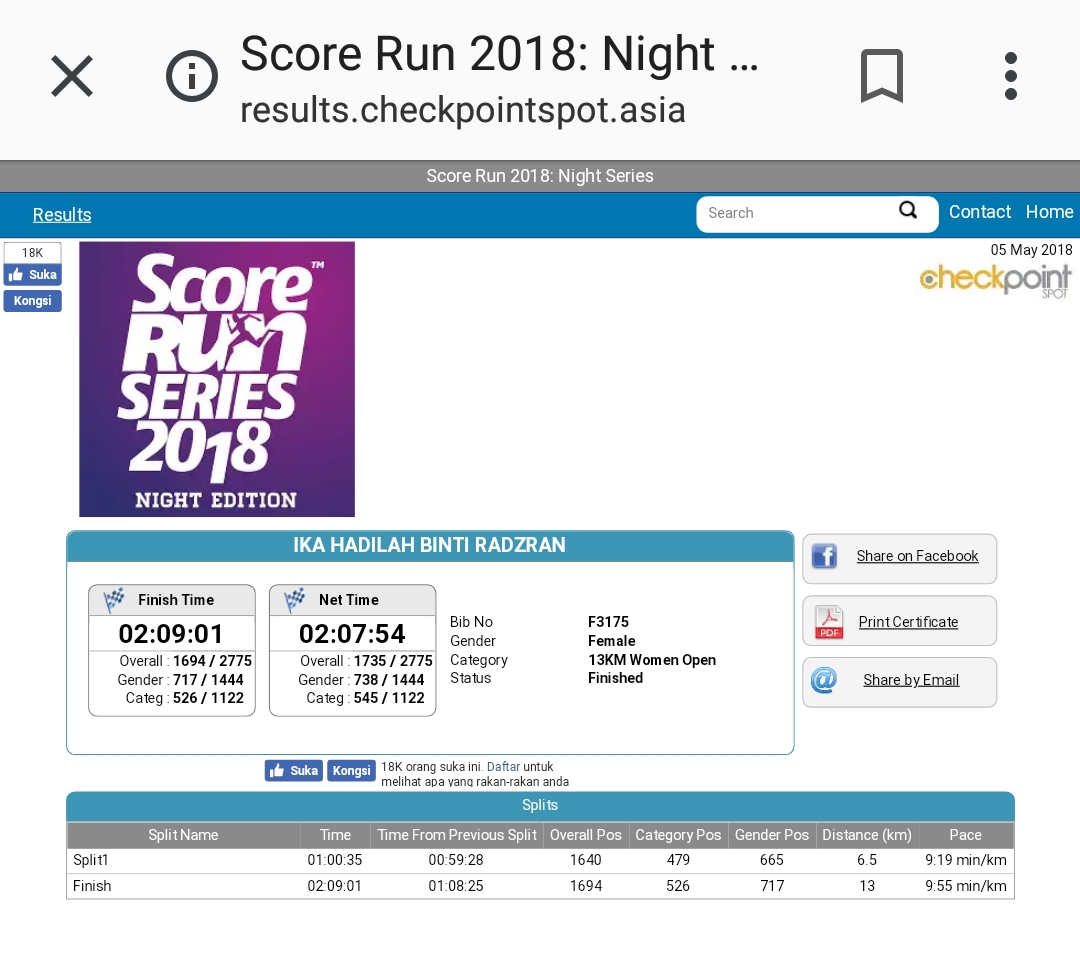Click Share by Email link

coord(911,680)
